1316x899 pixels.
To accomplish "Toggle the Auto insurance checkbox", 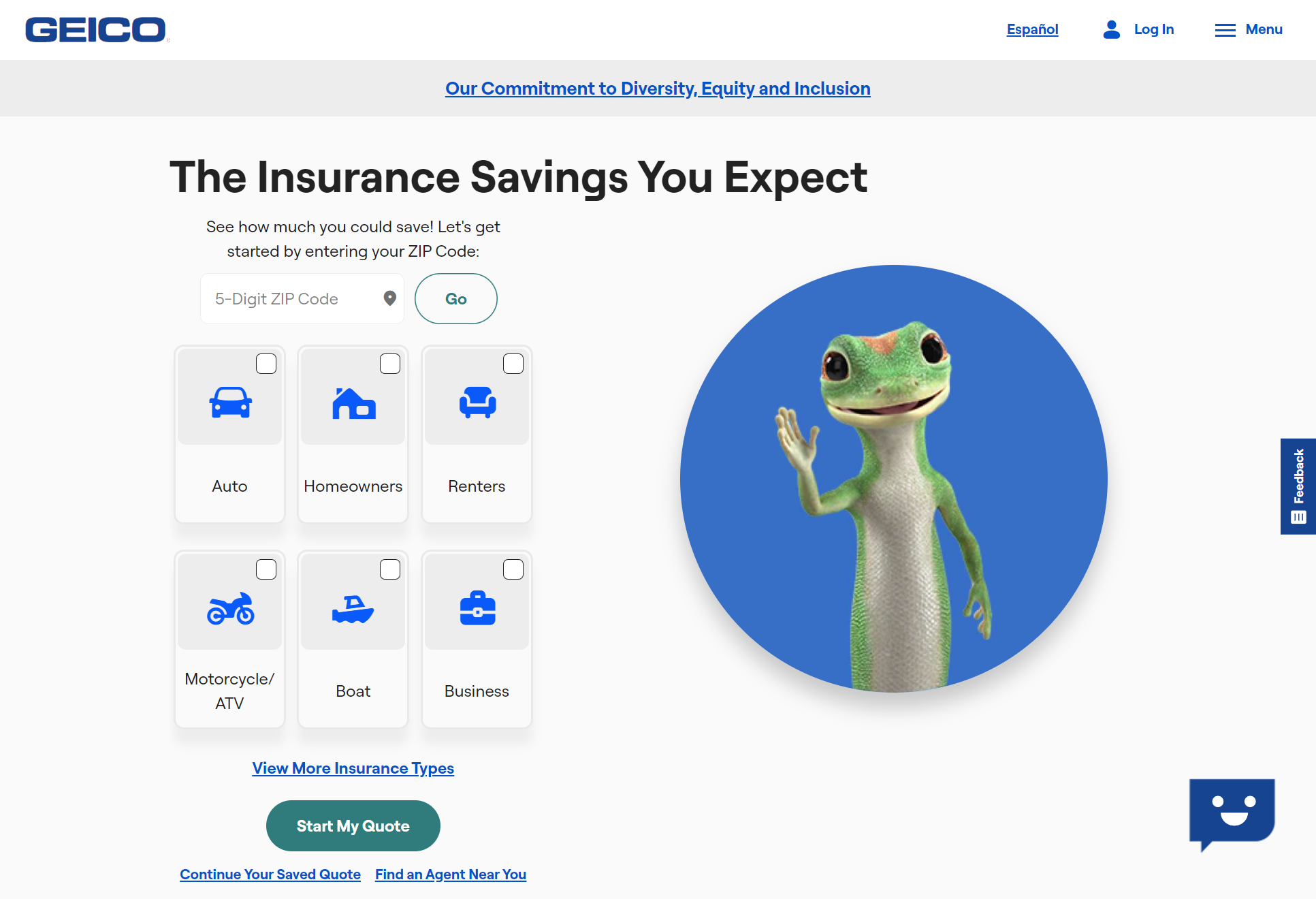I will click(266, 364).
